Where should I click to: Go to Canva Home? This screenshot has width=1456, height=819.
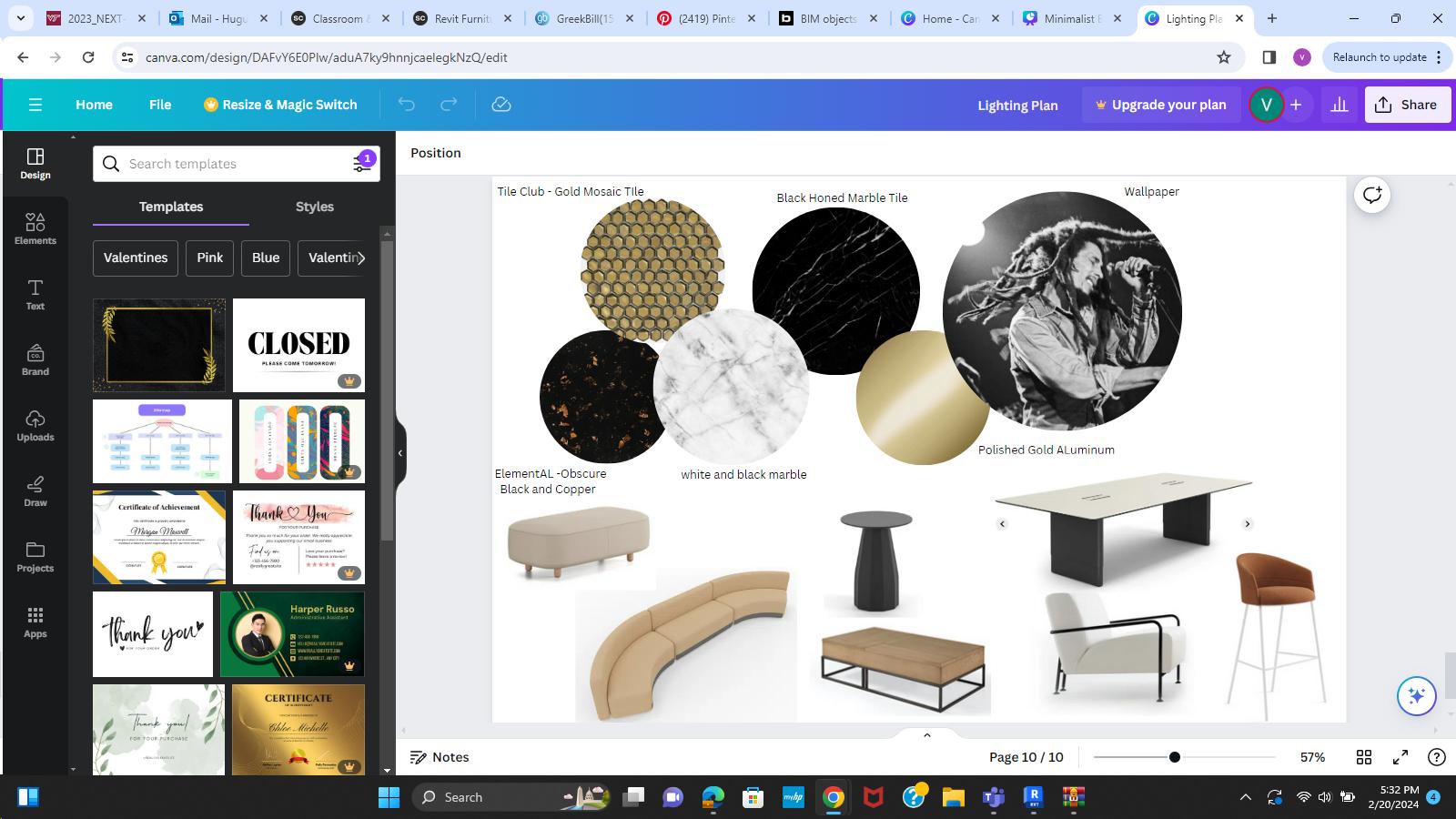[95, 105]
